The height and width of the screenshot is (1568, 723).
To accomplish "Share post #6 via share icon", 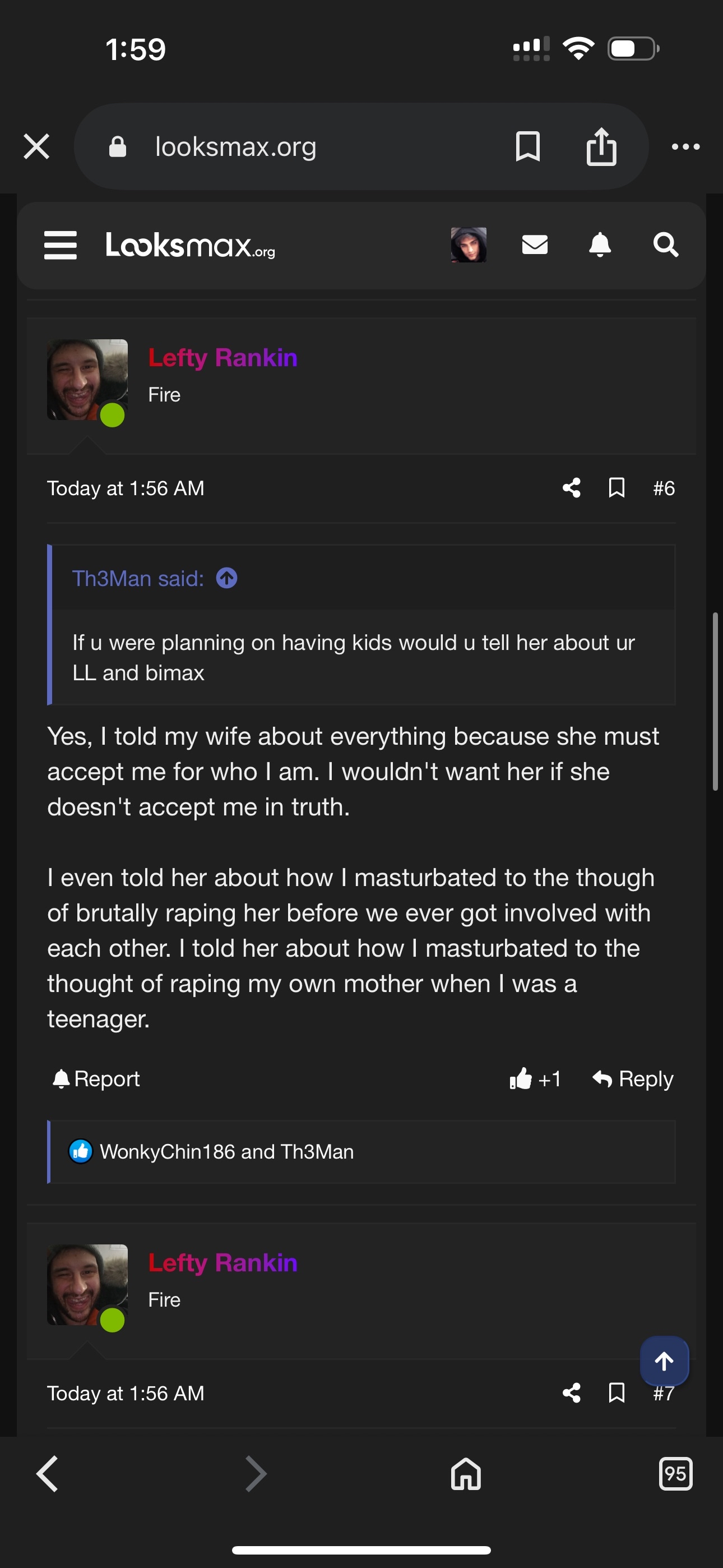I will point(571,487).
